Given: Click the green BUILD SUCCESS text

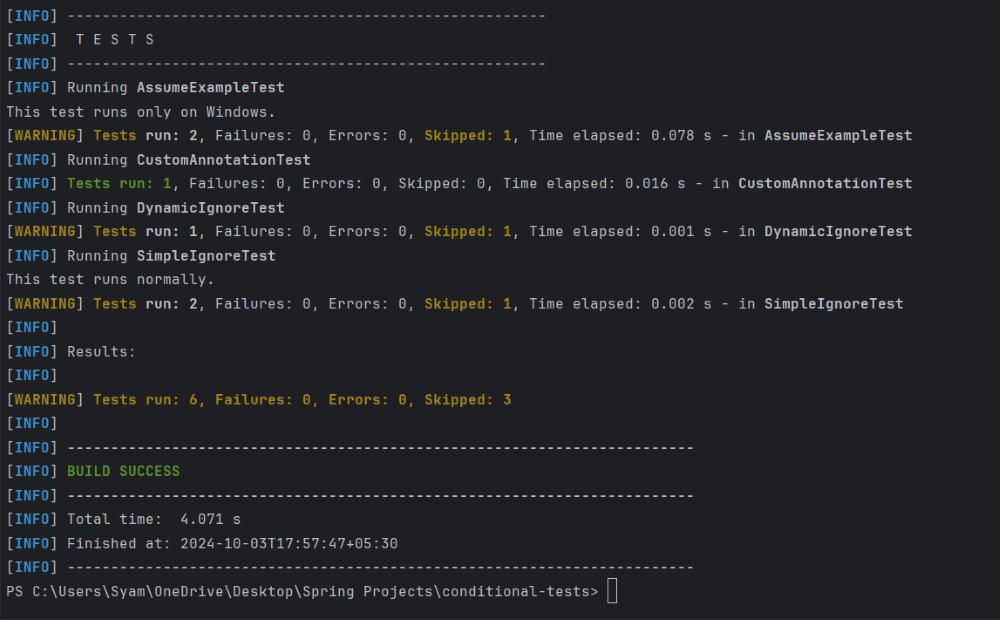Looking at the screenshot, I should click(123, 471).
